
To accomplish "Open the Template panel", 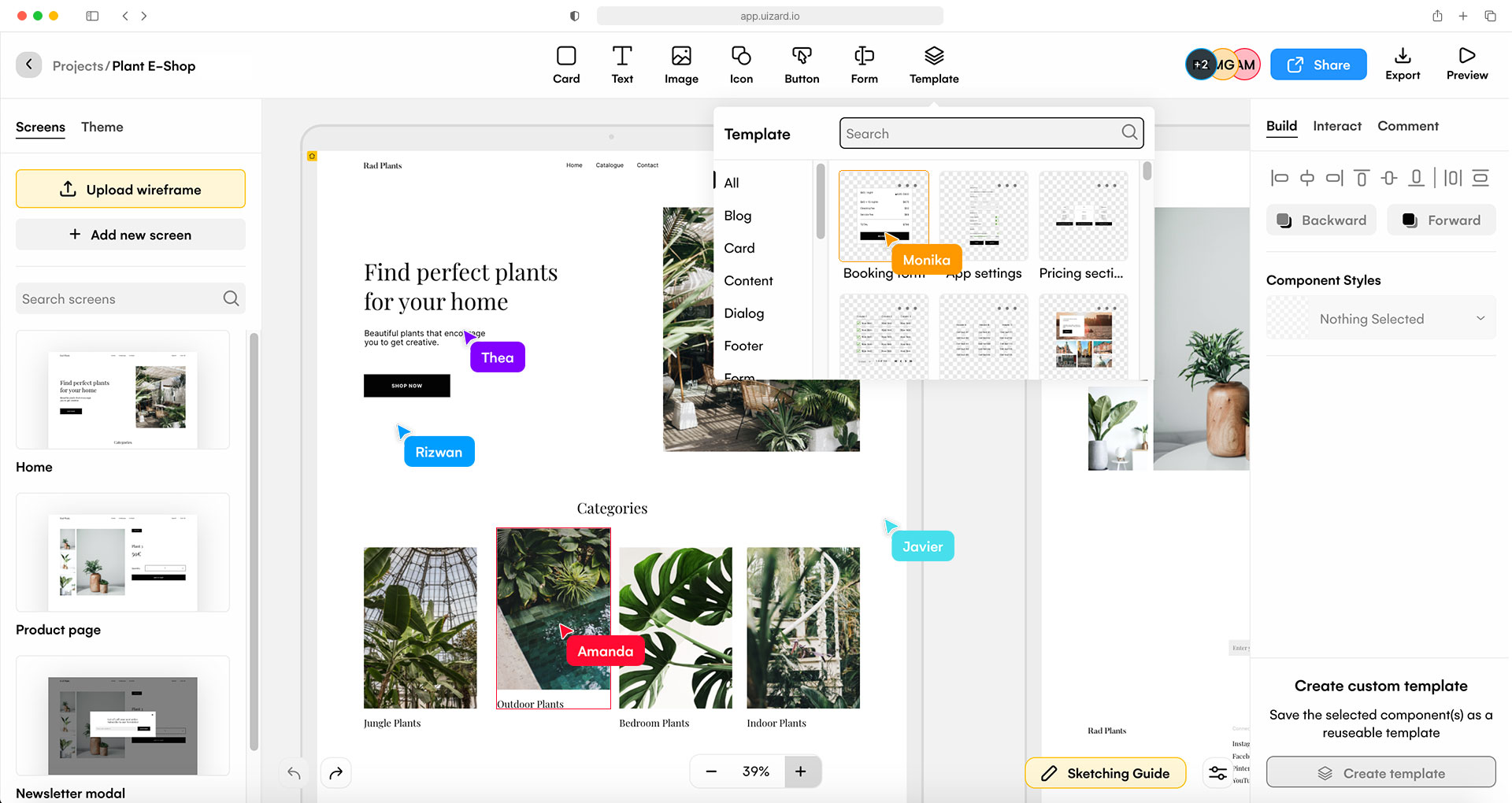I will [934, 64].
